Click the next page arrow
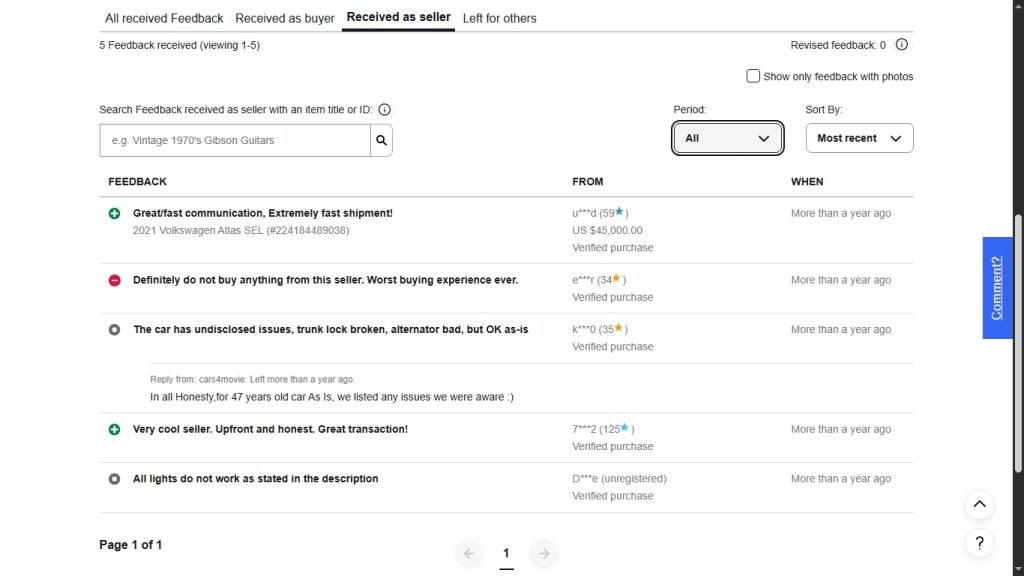Viewport: 1024px width, 576px height. tap(543, 553)
